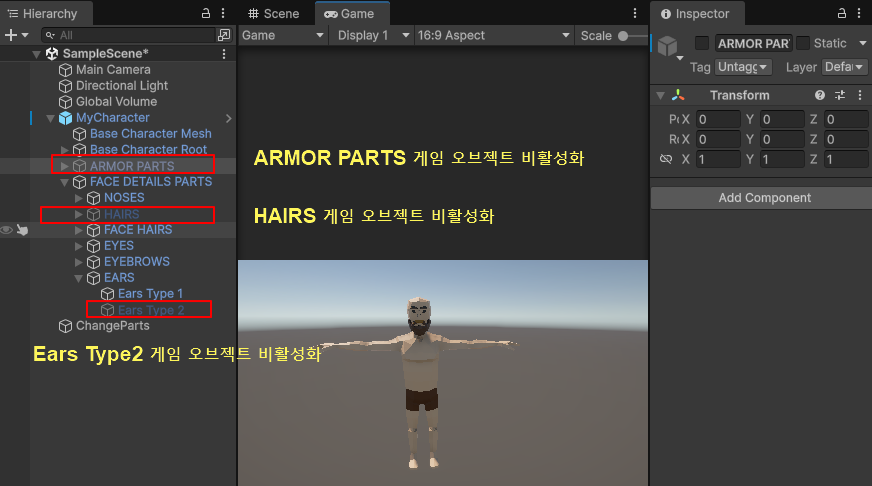
Task: Toggle the Static checkbox in Inspector
Action: coord(802,44)
